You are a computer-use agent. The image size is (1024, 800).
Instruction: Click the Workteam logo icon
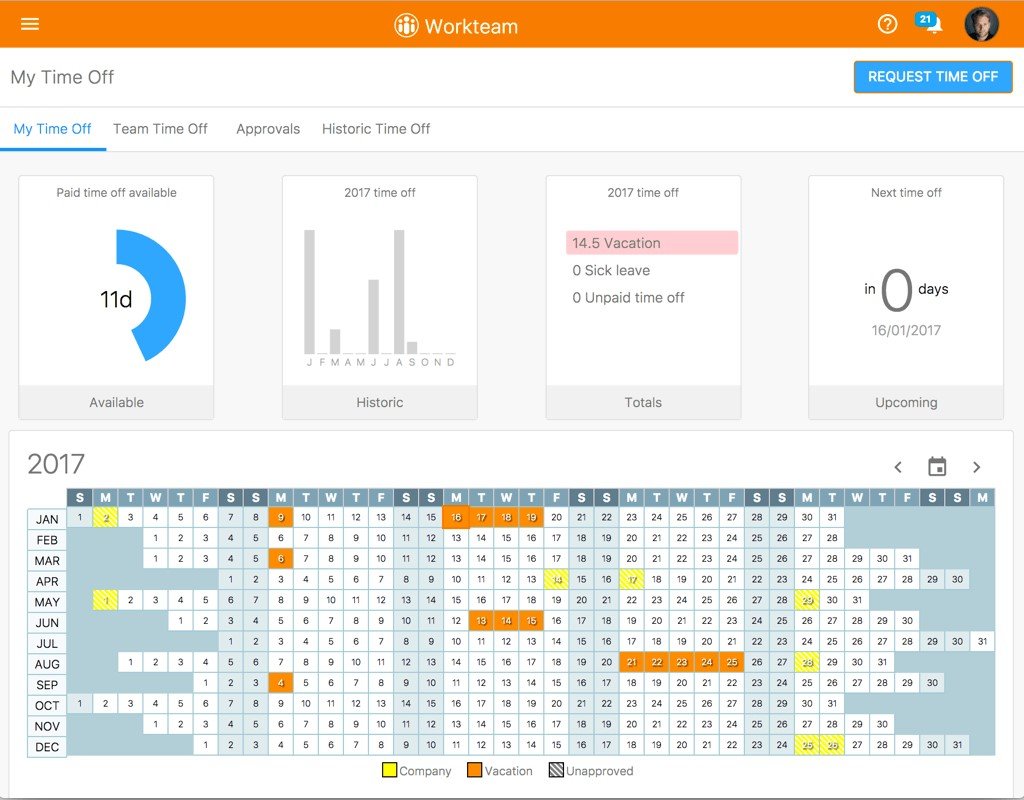pyautogui.click(x=406, y=25)
